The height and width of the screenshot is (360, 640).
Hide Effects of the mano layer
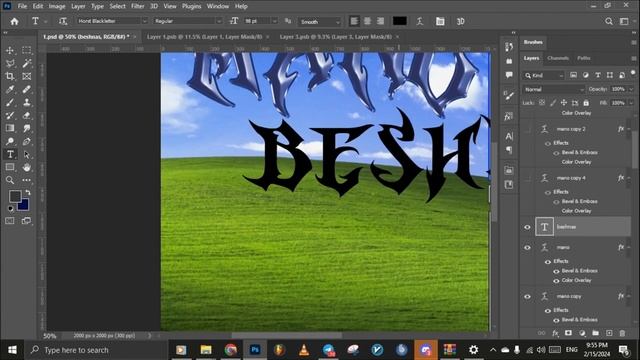(x=548, y=262)
